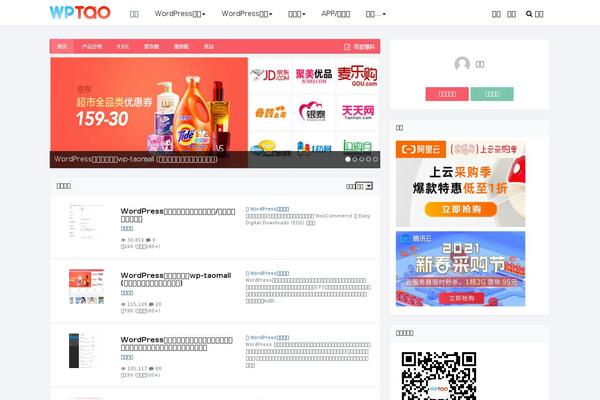The height and width of the screenshot is (400, 600).
Task: Open the 麦乐购 GOU.com brand logo
Action: pos(357,76)
